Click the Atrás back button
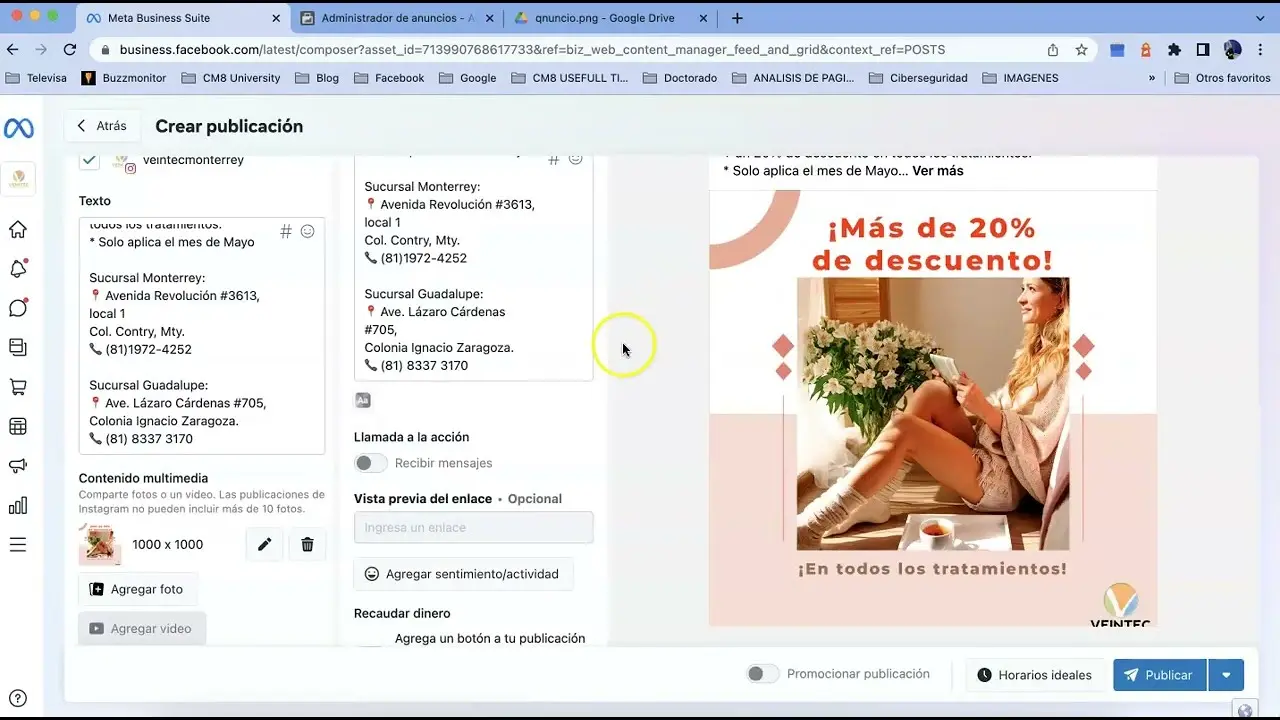The image size is (1280, 720). [101, 126]
